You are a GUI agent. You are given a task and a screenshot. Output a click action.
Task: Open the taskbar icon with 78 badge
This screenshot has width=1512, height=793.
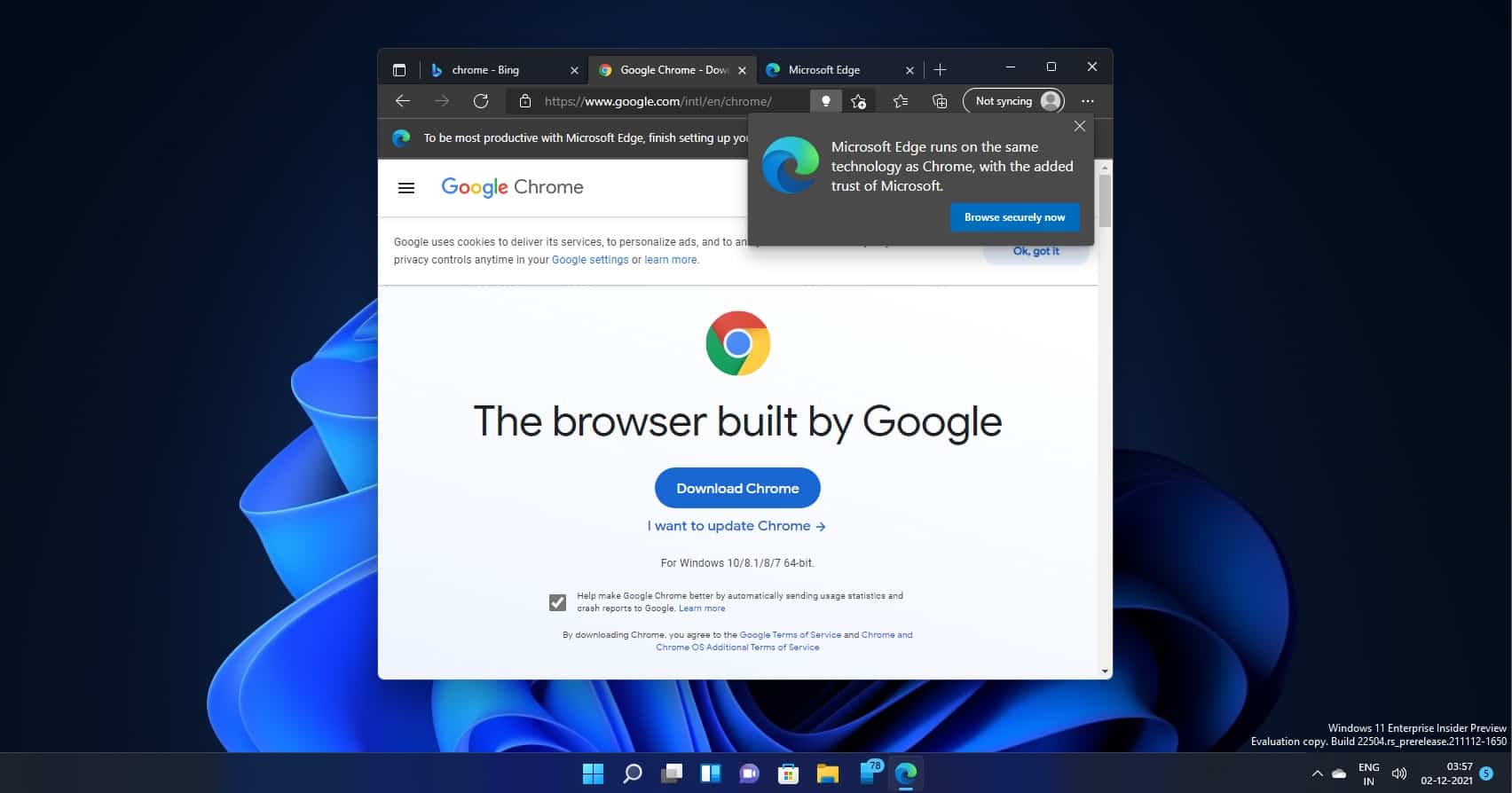pyautogui.click(x=870, y=773)
